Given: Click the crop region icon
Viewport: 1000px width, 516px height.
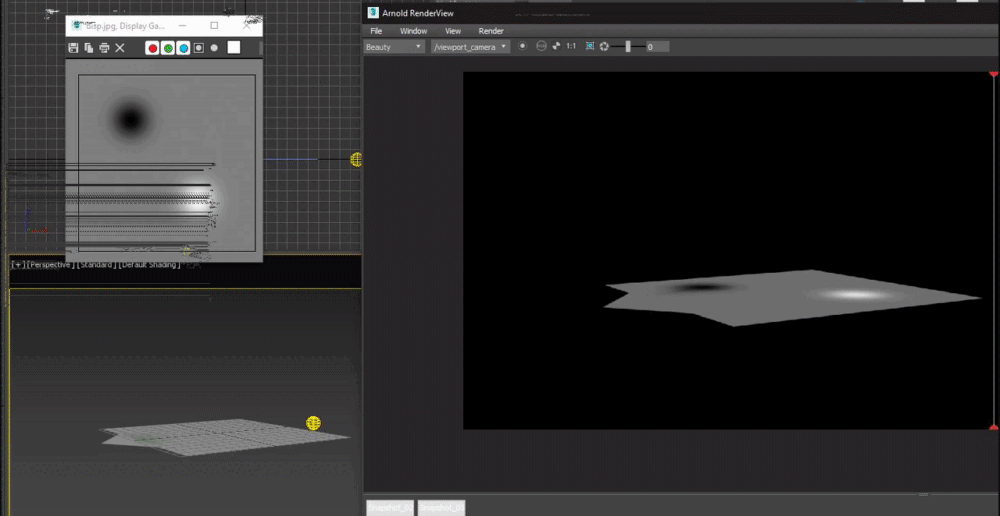Looking at the screenshot, I should click(x=590, y=47).
